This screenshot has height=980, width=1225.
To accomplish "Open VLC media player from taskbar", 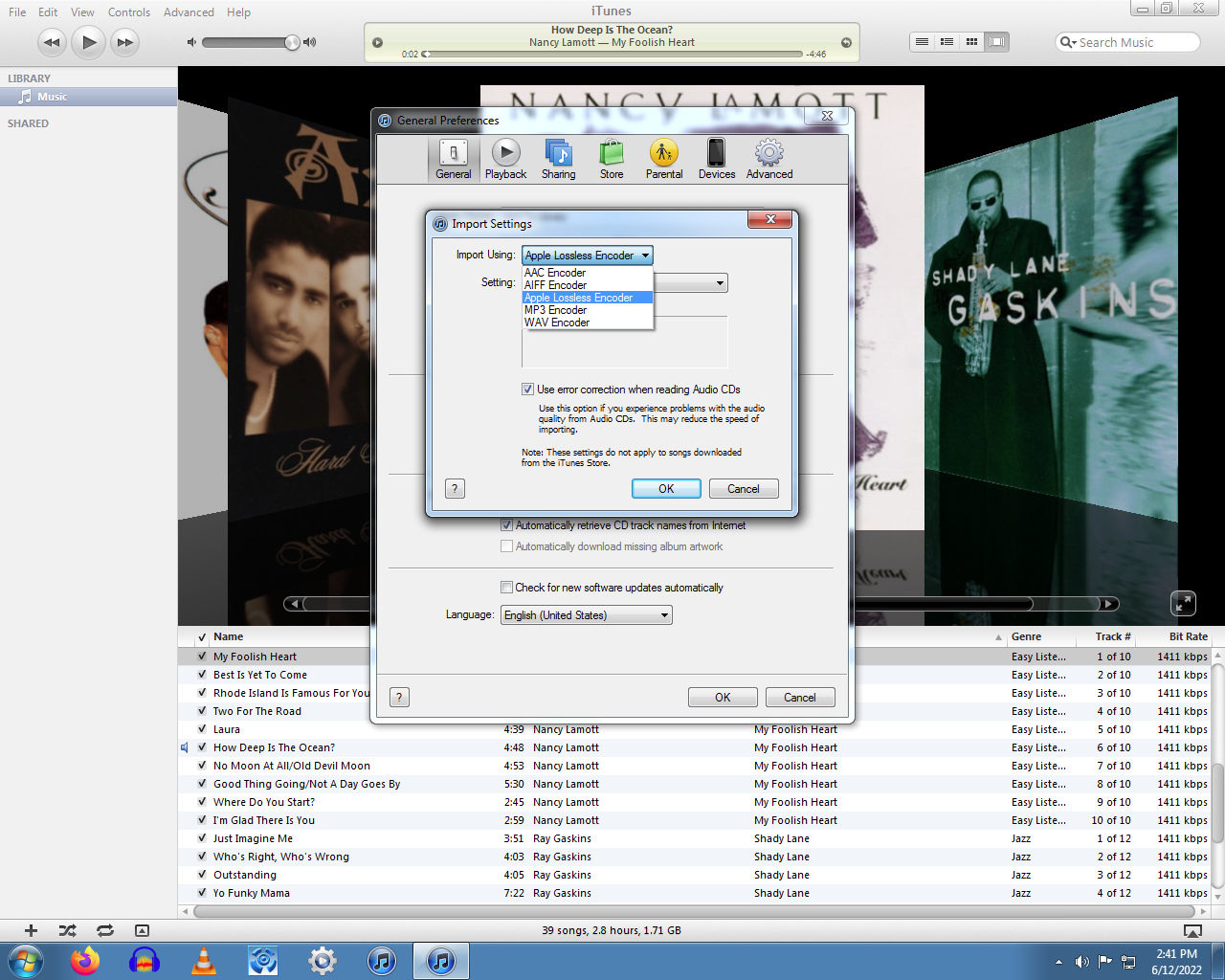I will pyautogui.click(x=204, y=961).
